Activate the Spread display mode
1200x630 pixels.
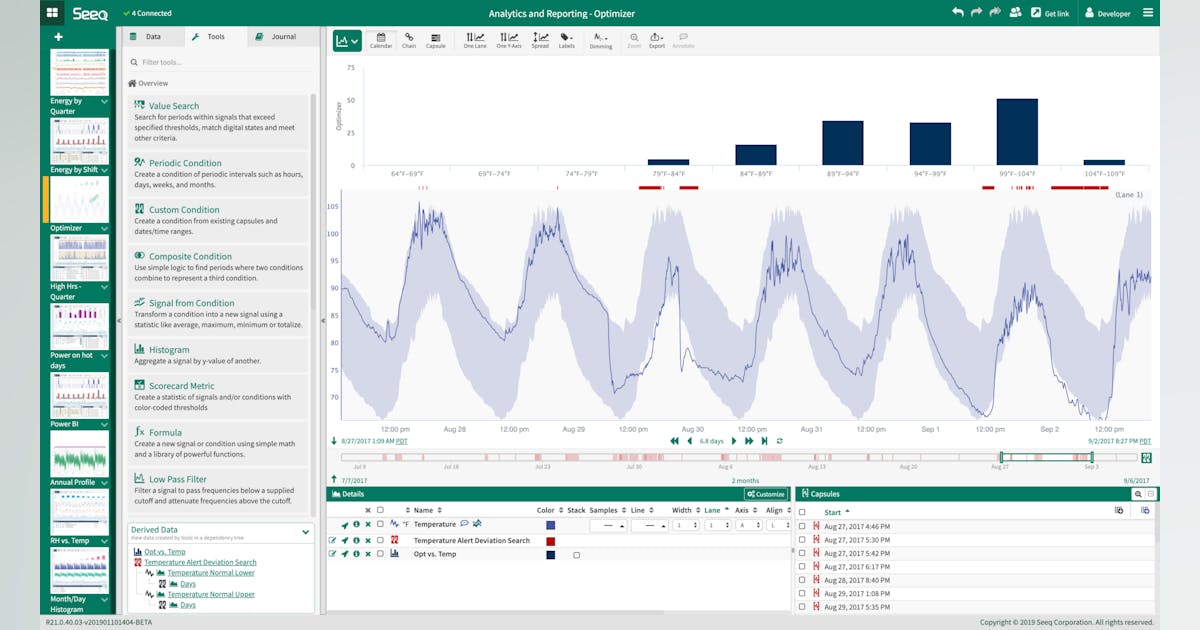coord(540,40)
